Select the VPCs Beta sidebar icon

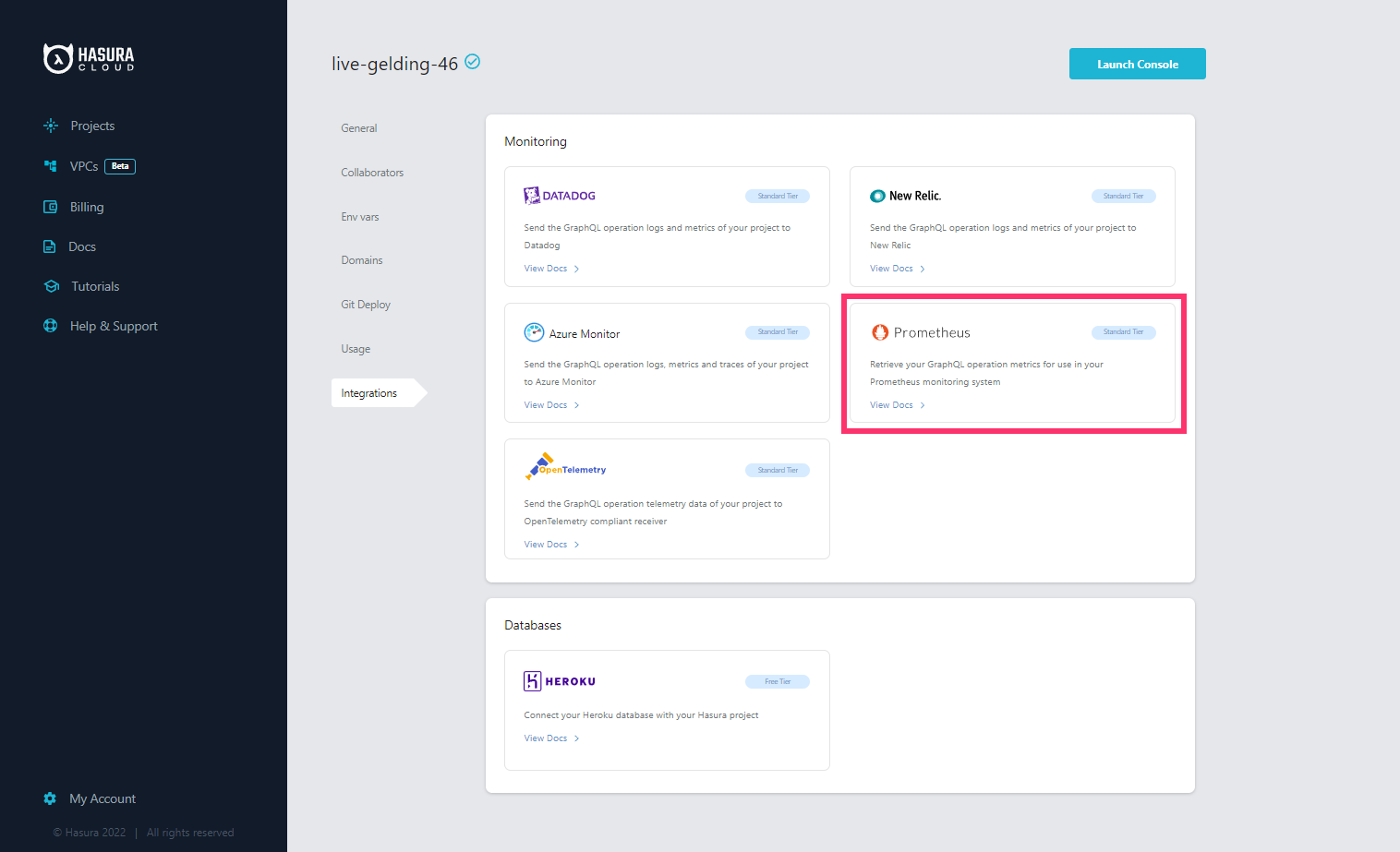click(x=51, y=166)
